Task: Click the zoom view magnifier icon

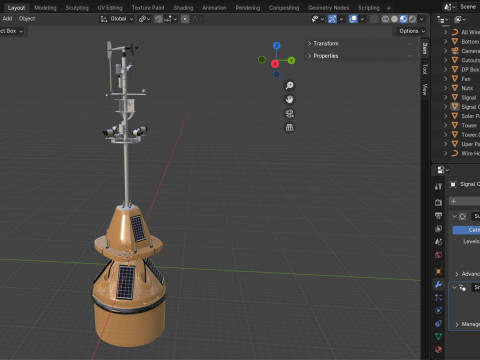Action: tap(289, 86)
